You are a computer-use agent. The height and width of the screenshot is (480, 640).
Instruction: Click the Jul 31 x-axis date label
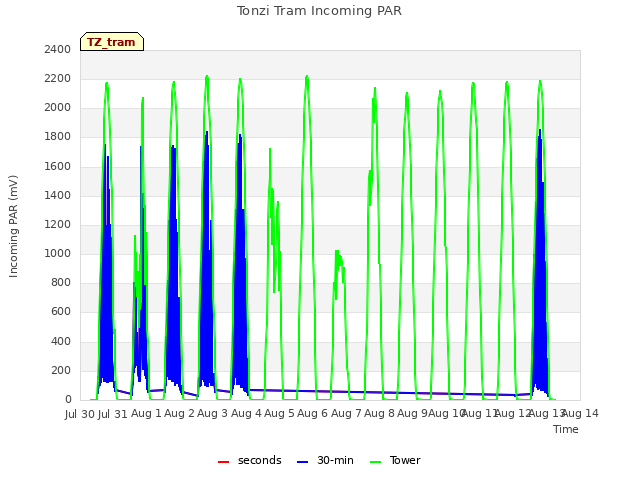tap(113, 414)
